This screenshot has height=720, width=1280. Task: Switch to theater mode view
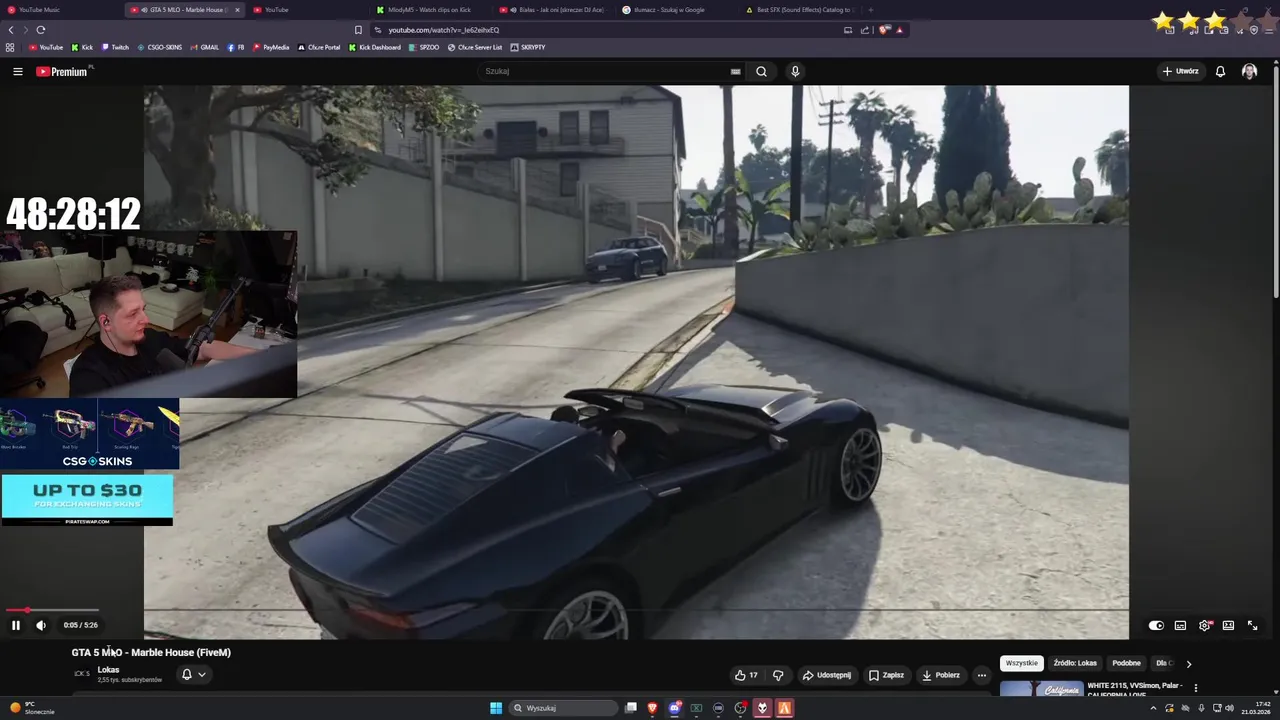1228,625
